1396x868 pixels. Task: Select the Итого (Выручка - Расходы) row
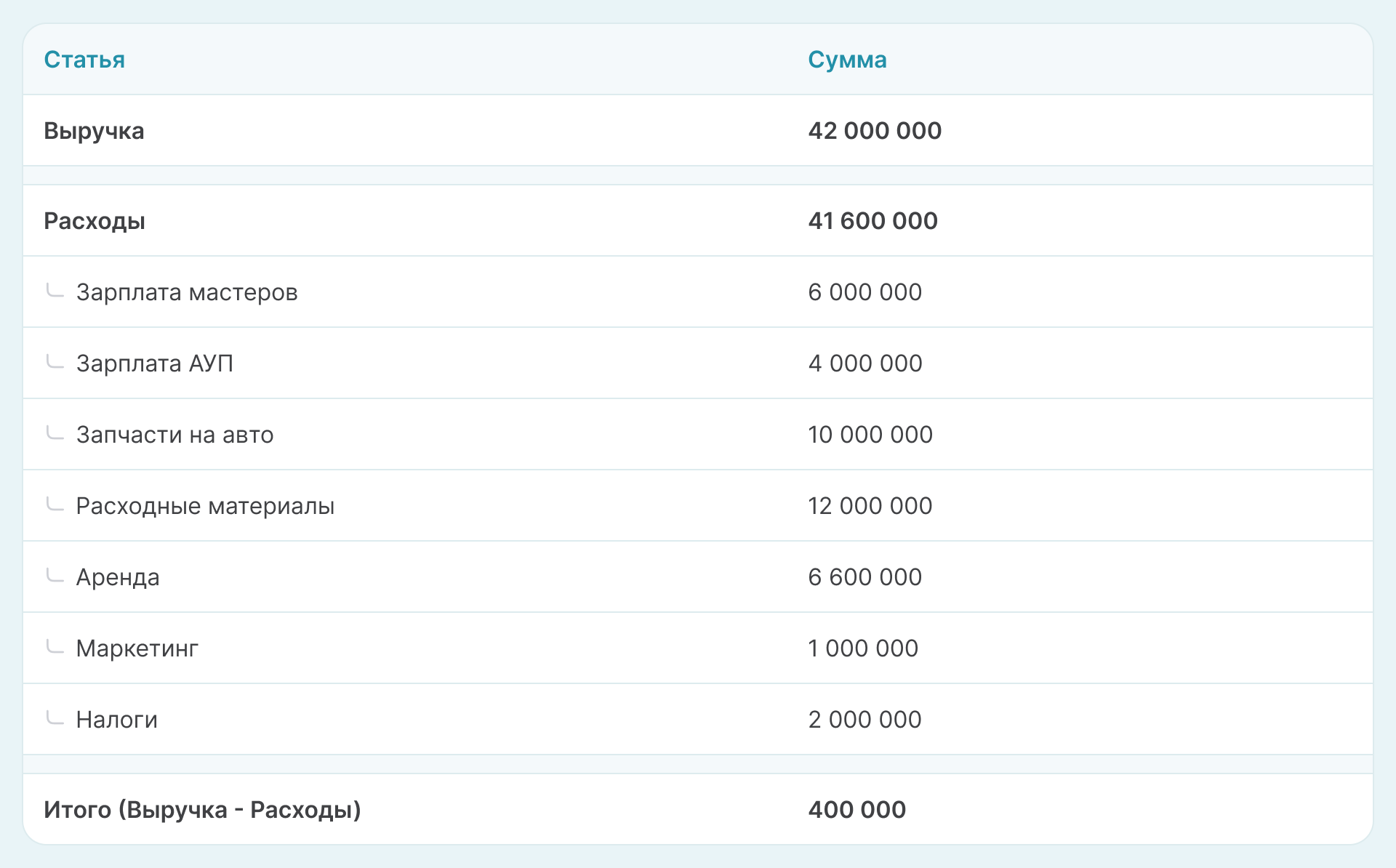pyautogui.click(x=202, y=810)
